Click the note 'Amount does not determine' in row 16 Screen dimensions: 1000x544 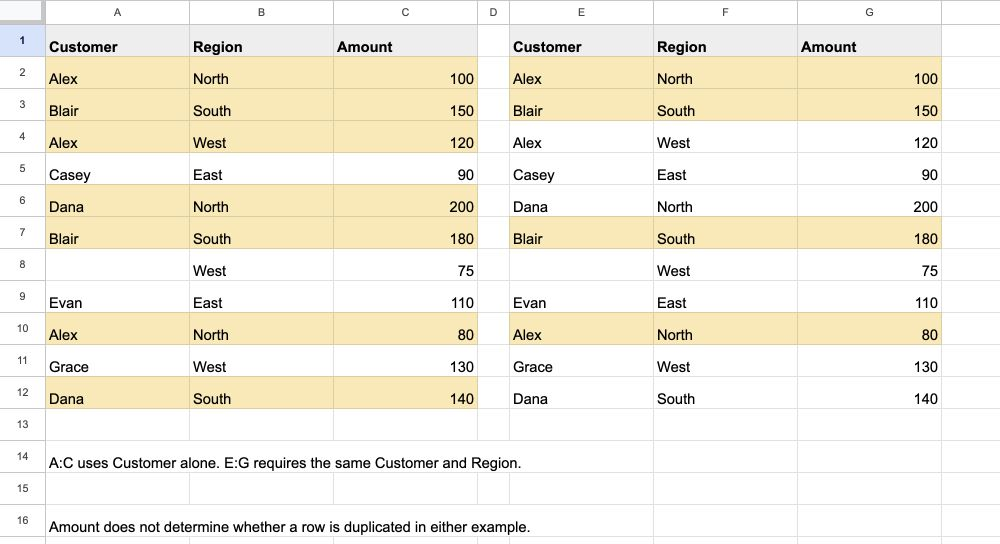pyautogui.click(x=290, y=527)
